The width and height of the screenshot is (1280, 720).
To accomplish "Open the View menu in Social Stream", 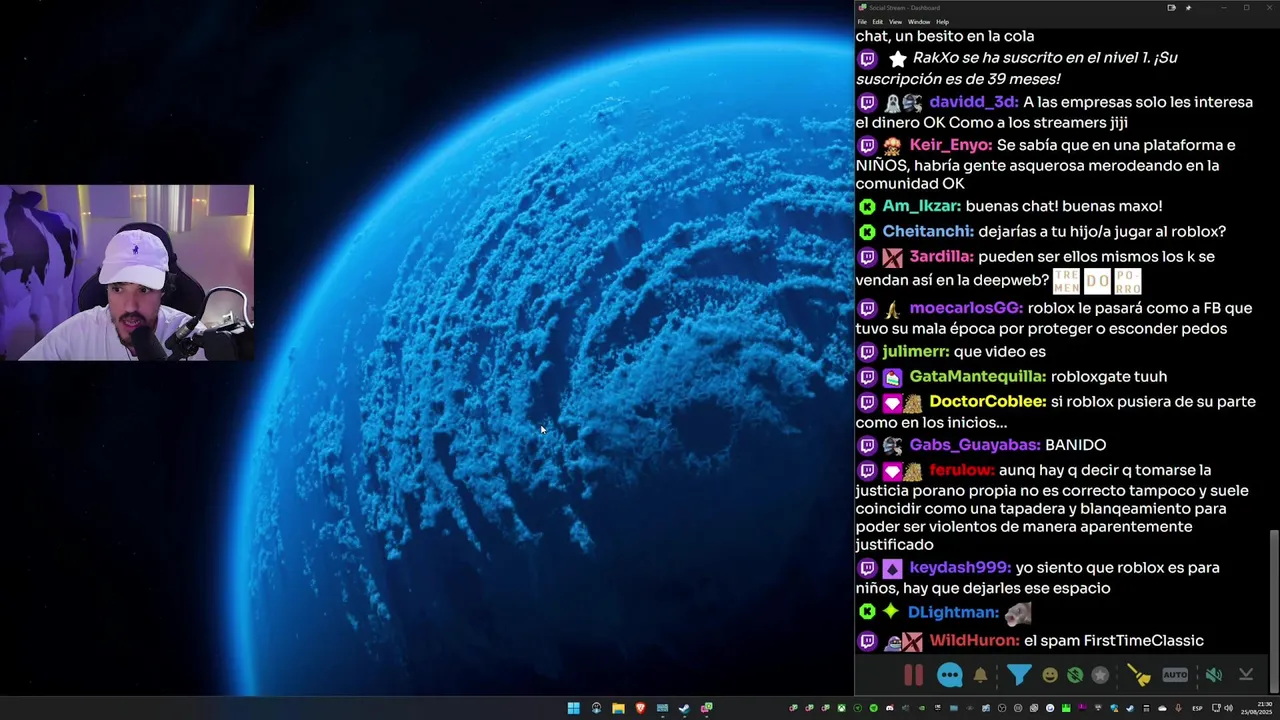I will (x=895, y=22).
